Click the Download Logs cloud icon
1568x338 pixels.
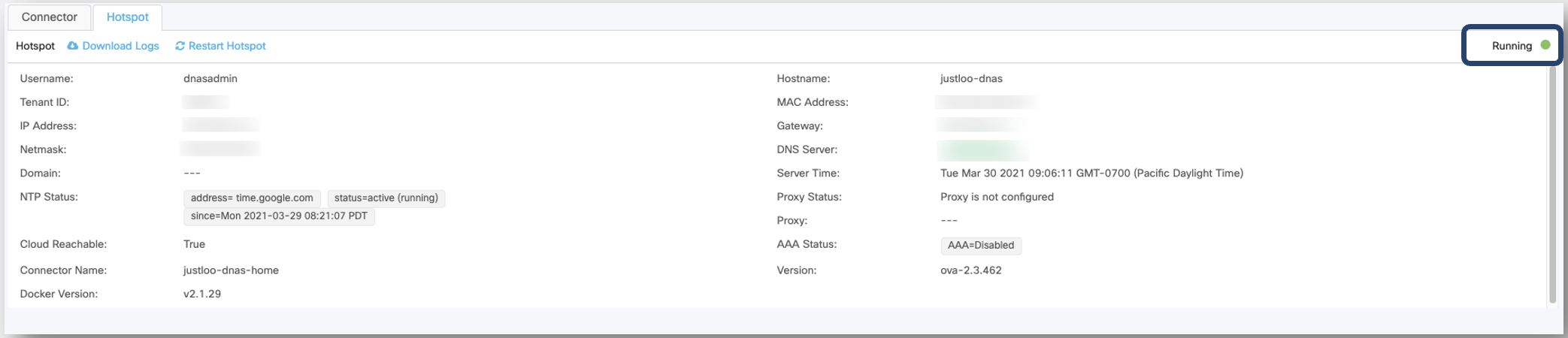73,46
